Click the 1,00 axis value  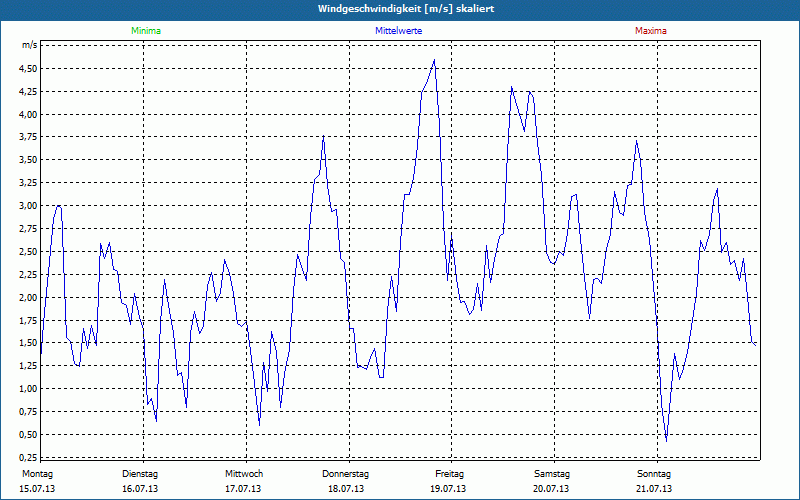[x=29, y=389]
